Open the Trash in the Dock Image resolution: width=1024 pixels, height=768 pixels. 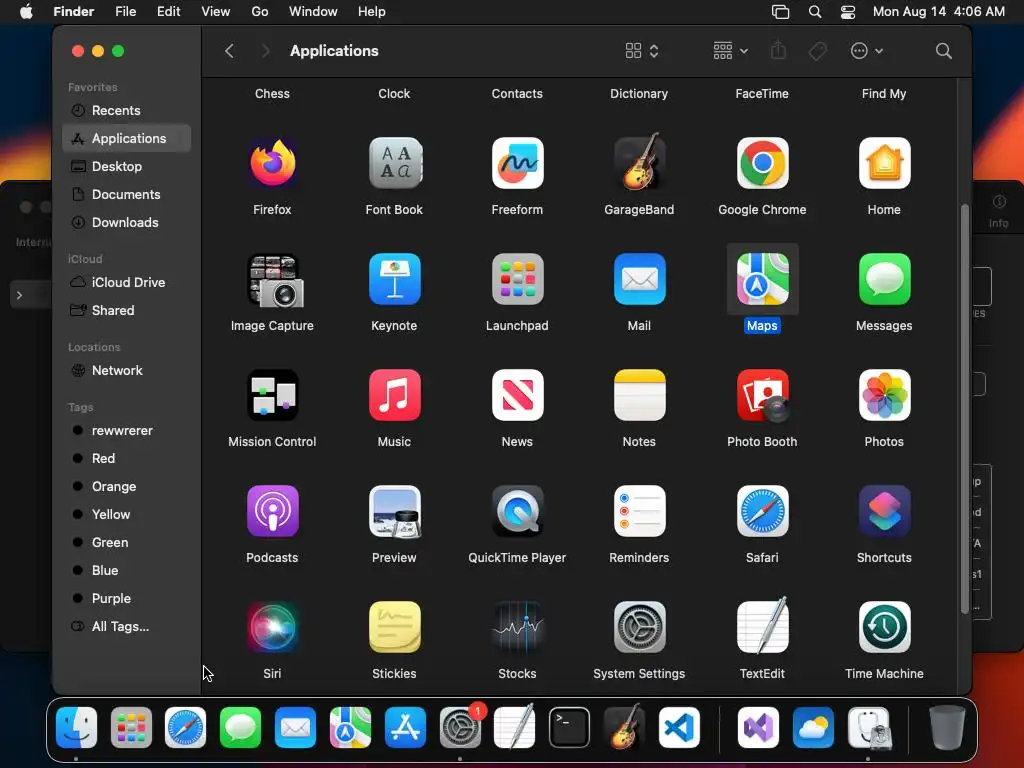coord(947,728)
